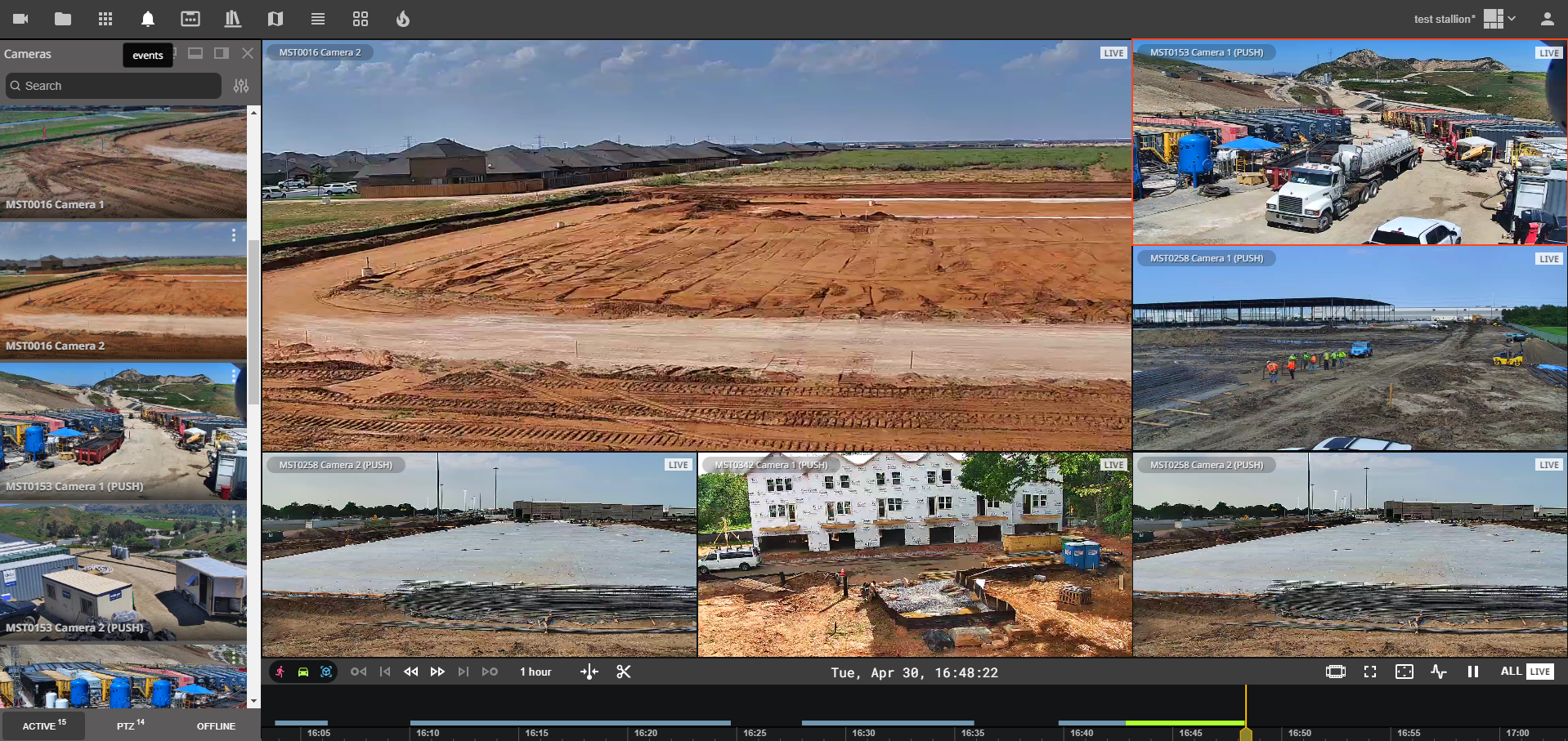This screenshot has height=741, width=1568.
Task: Open the library books icon
Action: click(233, 19)
